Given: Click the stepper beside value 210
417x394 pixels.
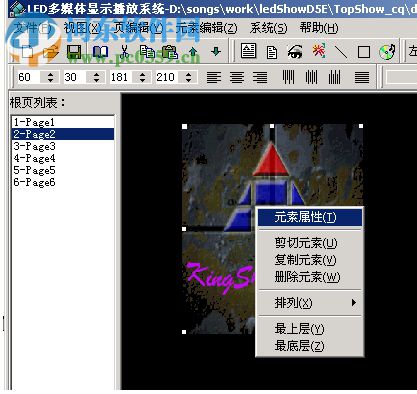Looking at the screenshot, I should [188, 77].
